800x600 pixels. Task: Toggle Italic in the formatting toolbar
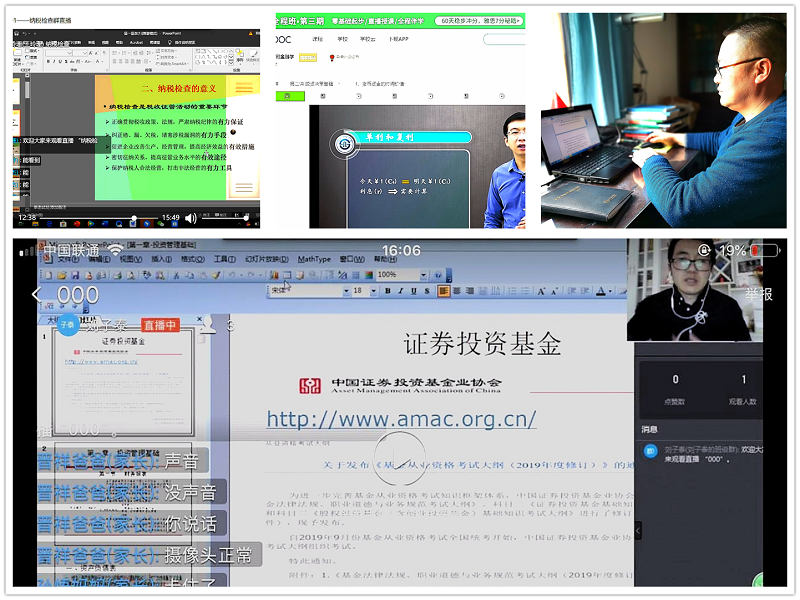click(x=399, y=291)
